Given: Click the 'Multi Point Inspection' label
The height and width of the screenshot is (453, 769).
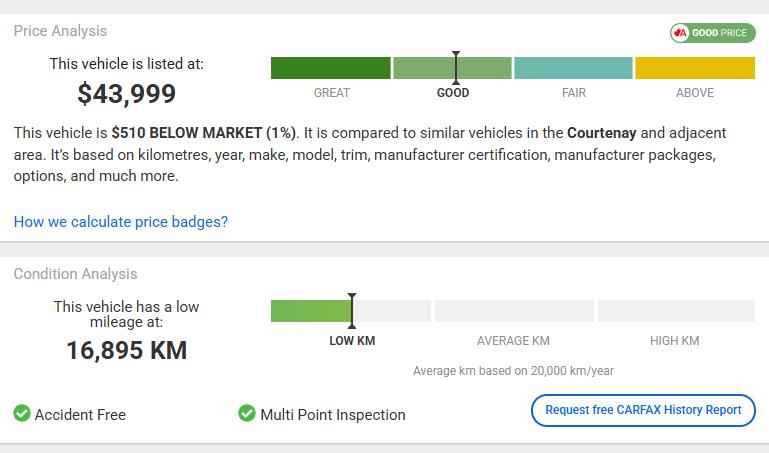Looking at the screenshot, I should point(333,415).
